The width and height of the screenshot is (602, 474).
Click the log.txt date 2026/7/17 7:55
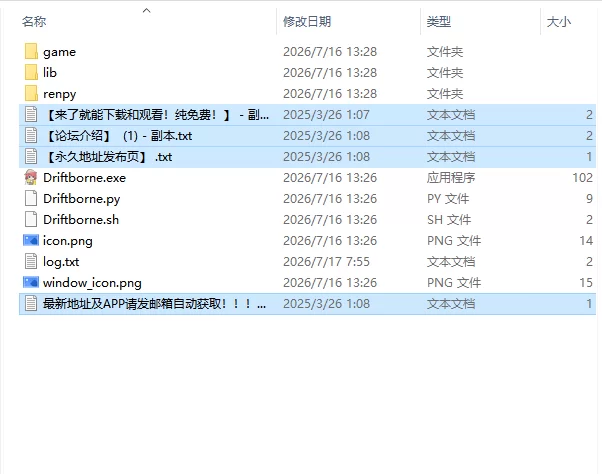pos(326,262)
